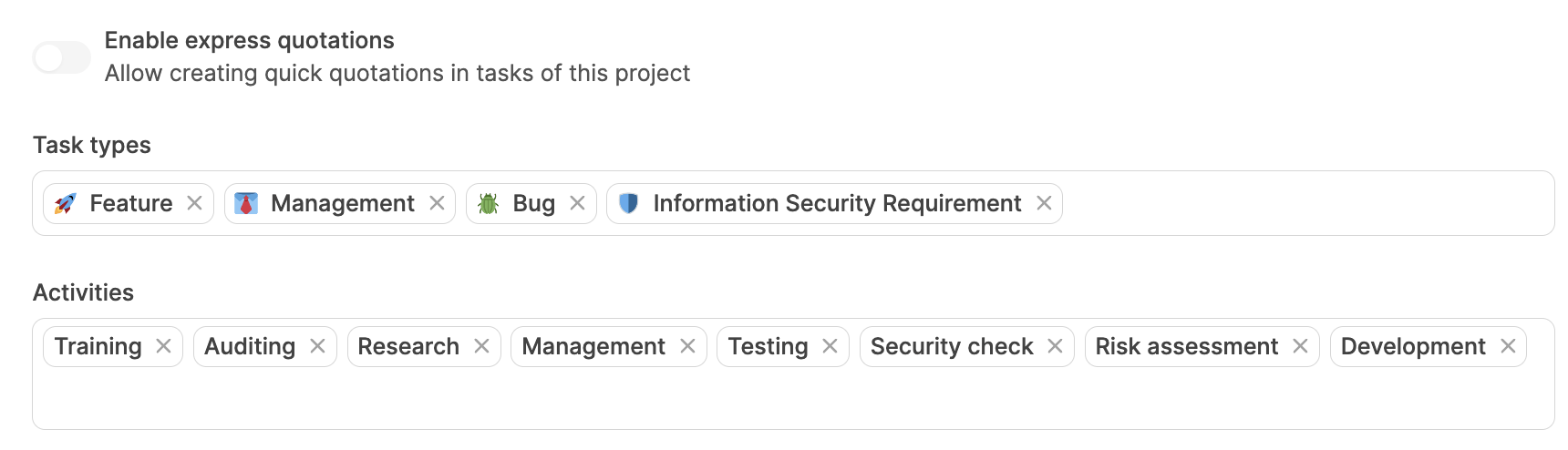Select the Information Security Requirement tag label

(x=837, y=203)
